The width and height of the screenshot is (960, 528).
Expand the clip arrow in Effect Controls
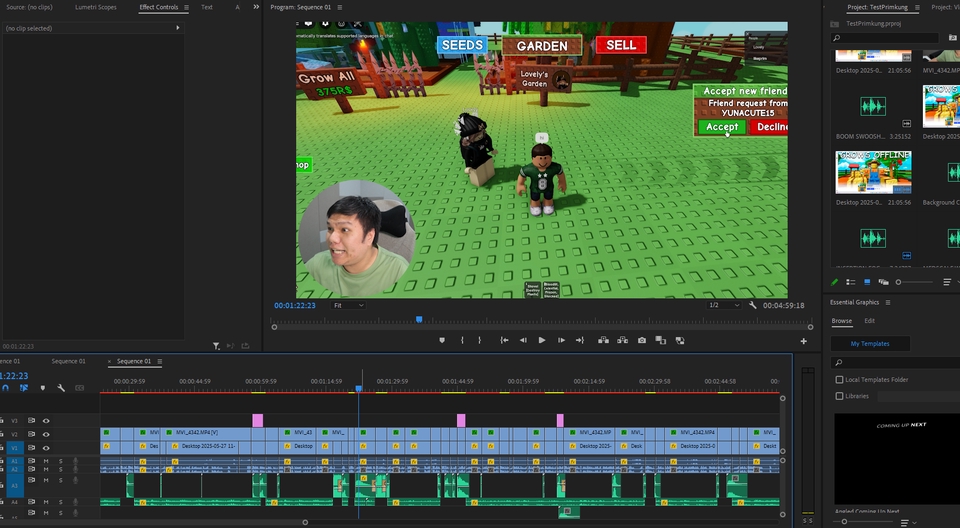[178, 28]
